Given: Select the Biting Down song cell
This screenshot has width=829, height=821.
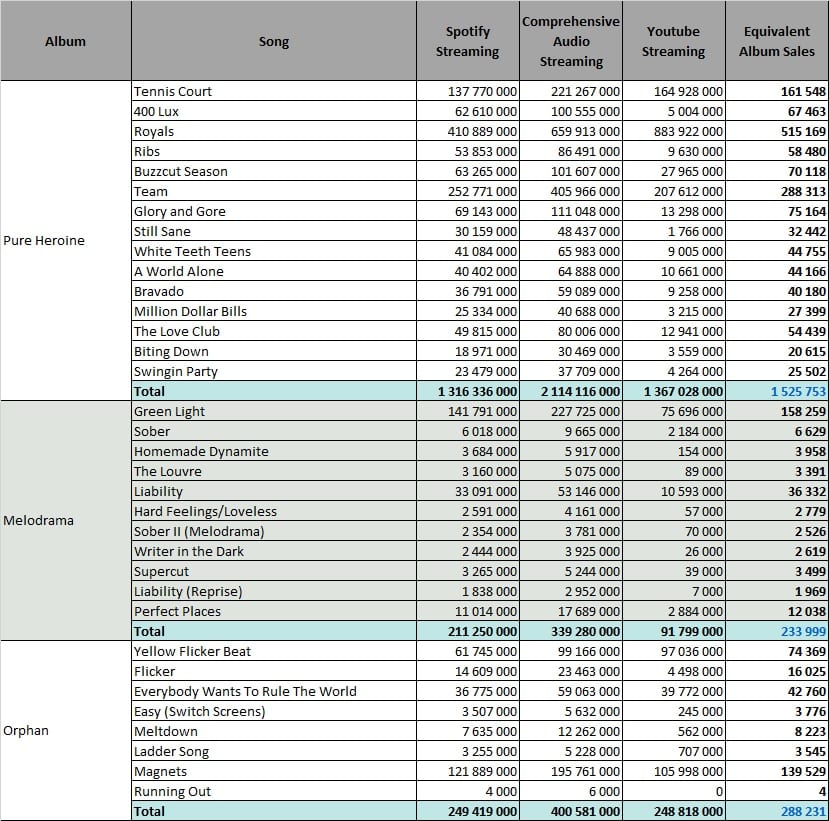Looking at the screenshot, I should 274,352.
